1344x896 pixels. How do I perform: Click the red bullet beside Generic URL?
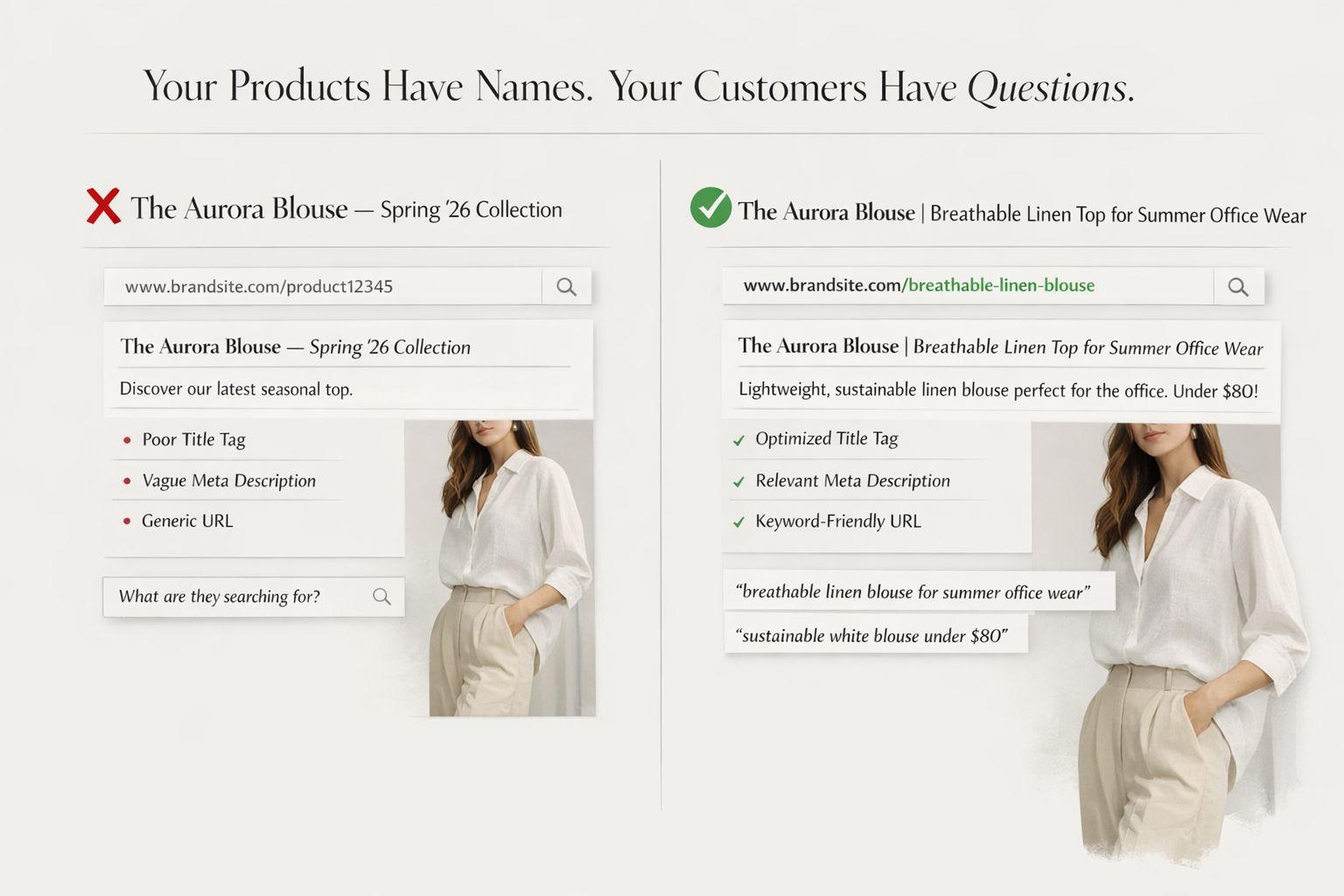pyautogui.click(x=127, y=521)
